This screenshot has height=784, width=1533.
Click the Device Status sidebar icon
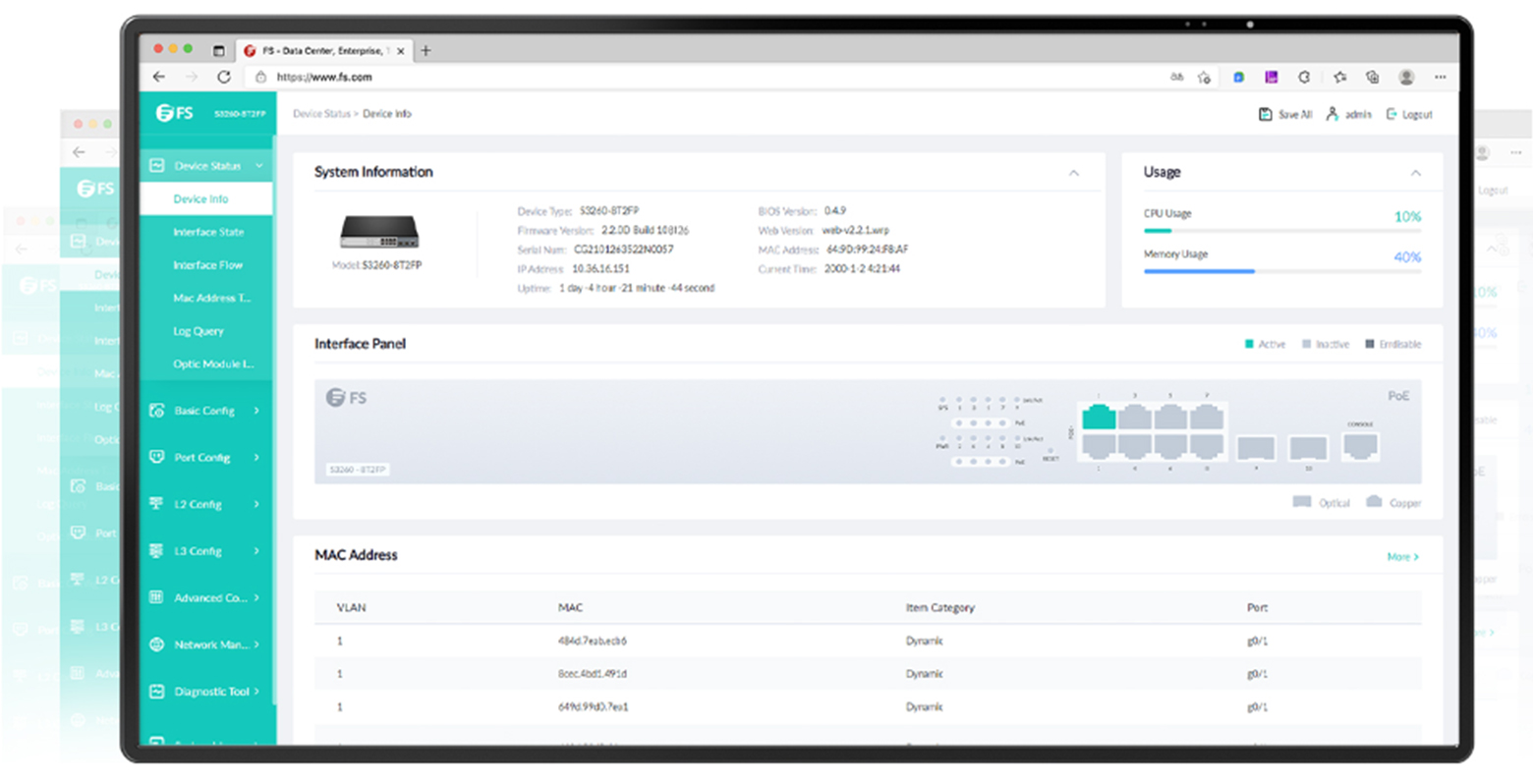pos(158,164)
